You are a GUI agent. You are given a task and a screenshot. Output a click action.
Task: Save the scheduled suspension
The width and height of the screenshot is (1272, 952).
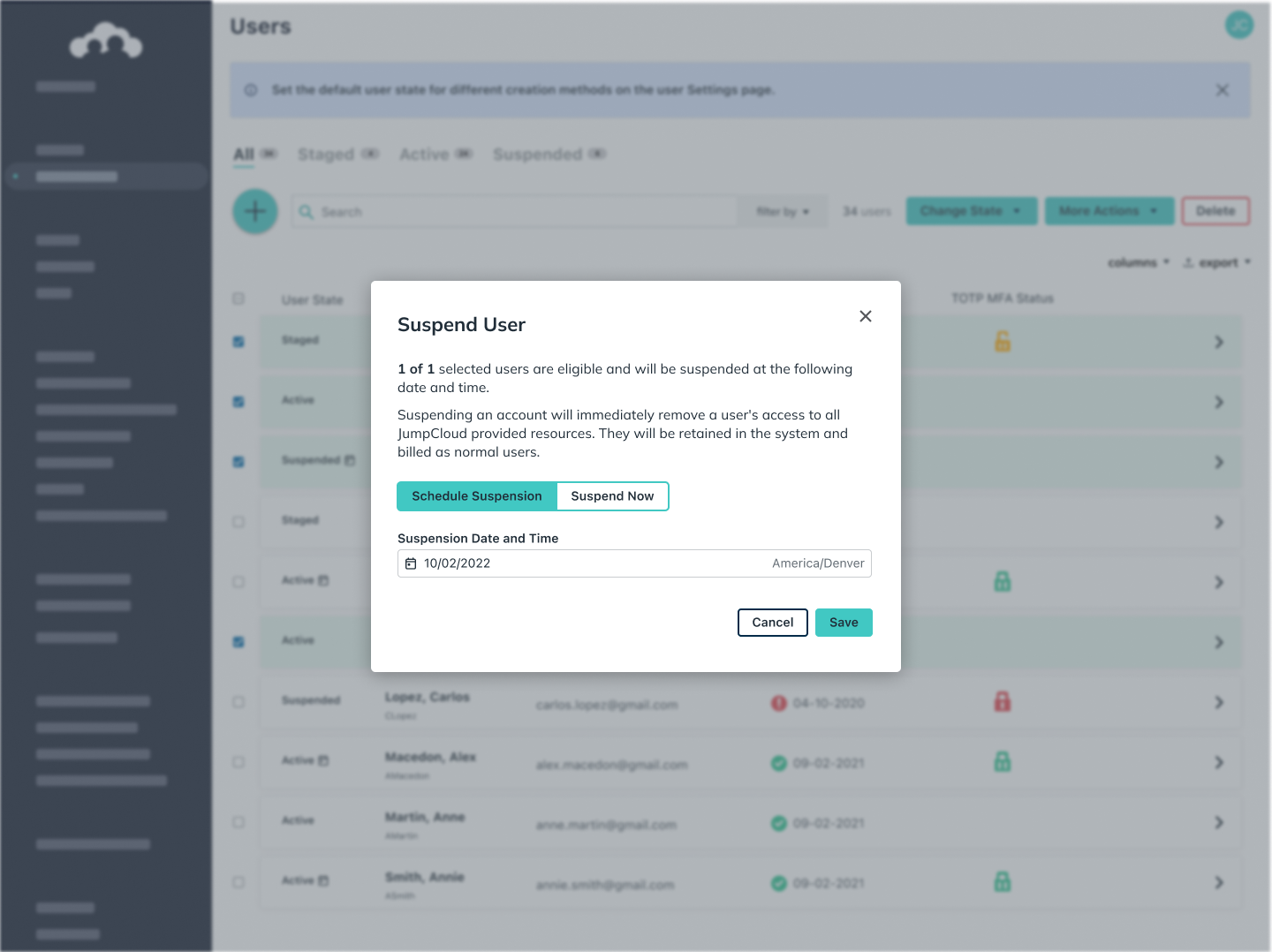[844, 623]
